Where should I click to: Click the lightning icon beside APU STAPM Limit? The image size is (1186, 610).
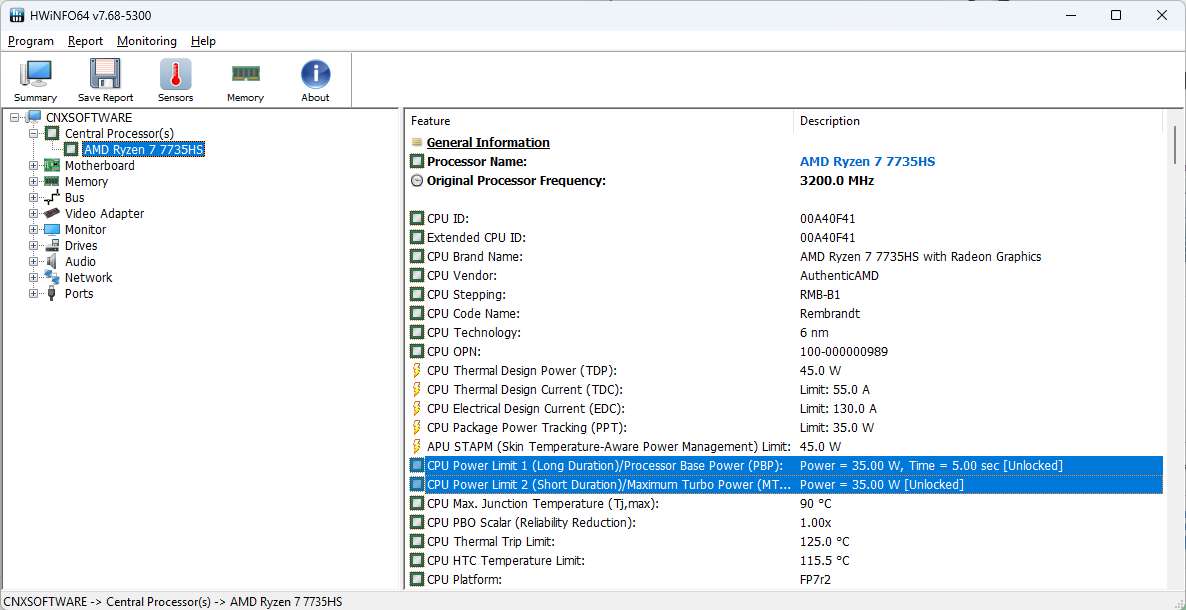pos(417,447)
